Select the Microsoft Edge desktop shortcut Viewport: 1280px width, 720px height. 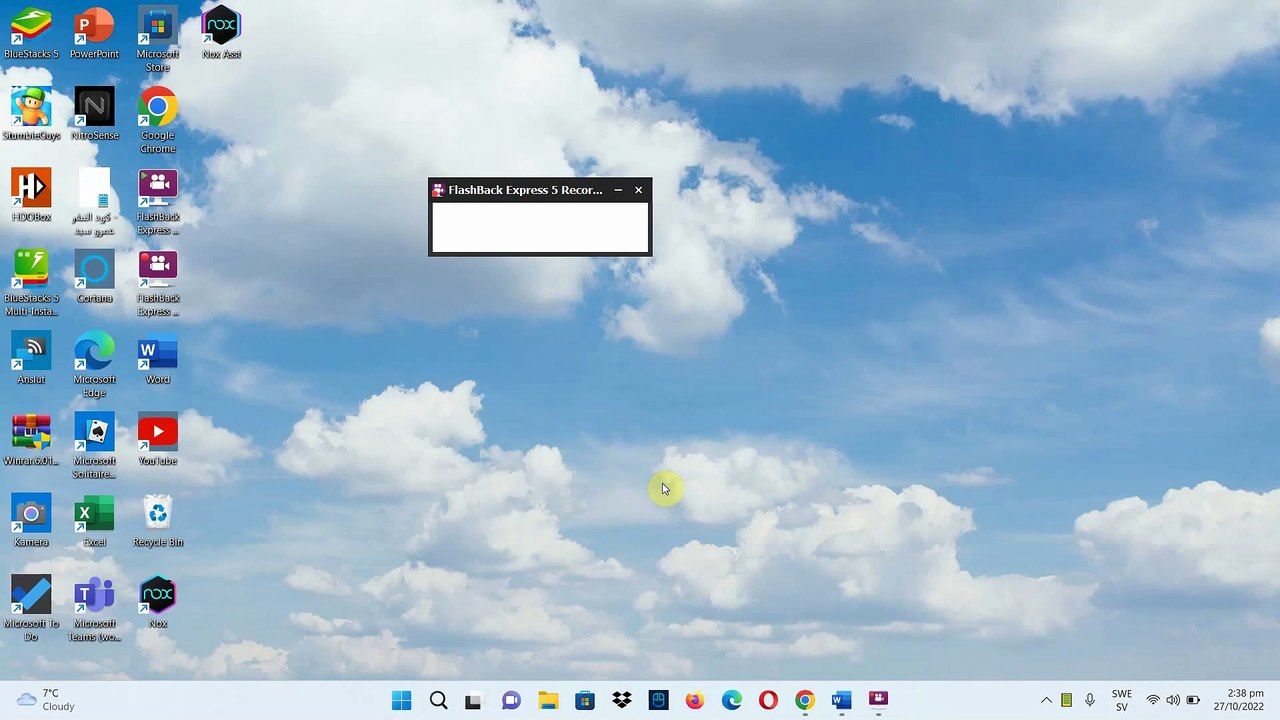[94, 366]
